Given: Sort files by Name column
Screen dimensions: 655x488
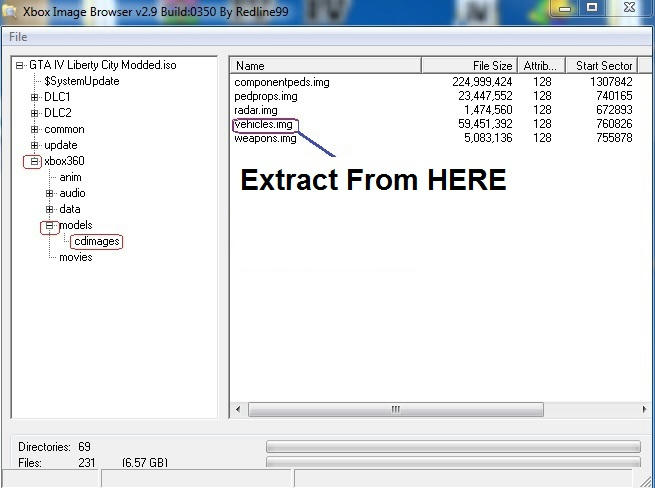Looking at the screenshot, I should click(325, 66).
